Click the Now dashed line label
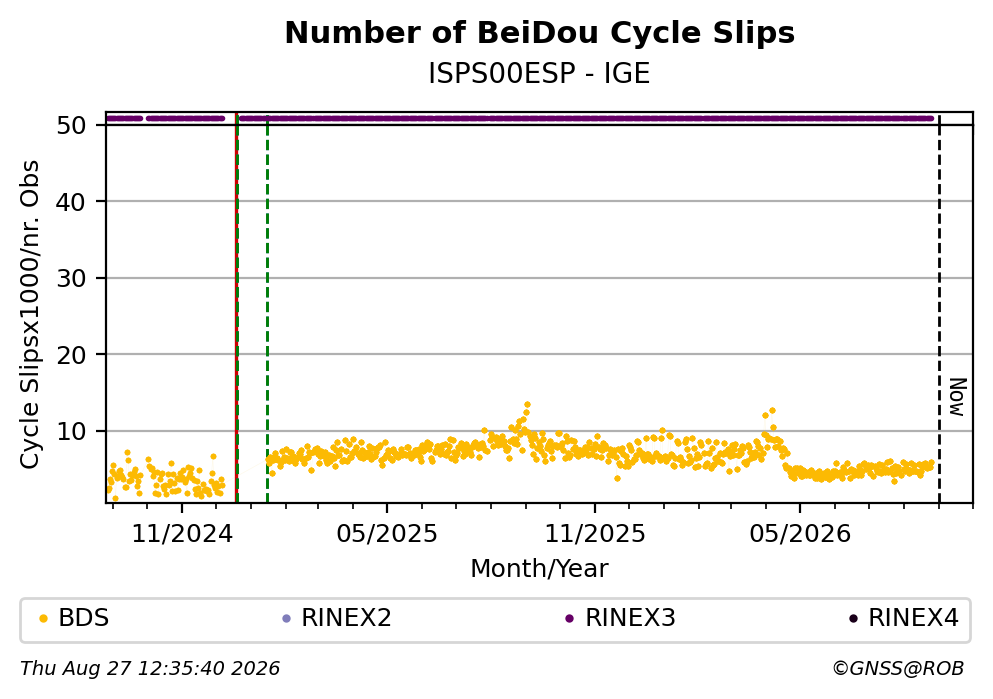The height and width of the screenshot is (699, 993). [x=958, y=397]
